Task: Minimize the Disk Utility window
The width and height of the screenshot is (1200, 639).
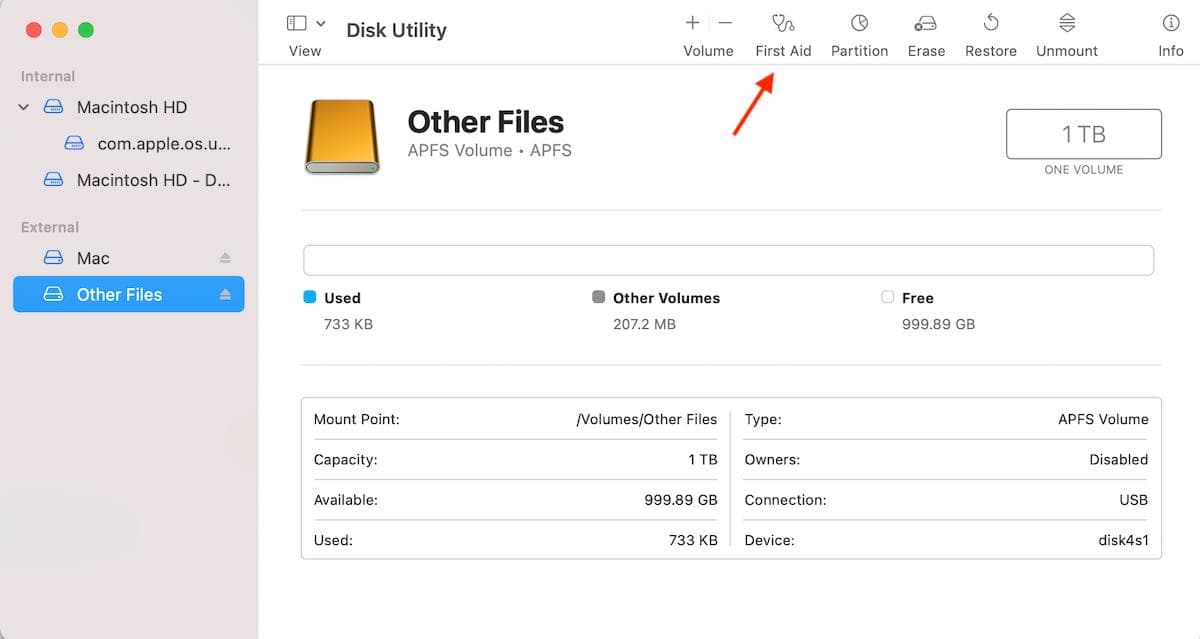Action: [59, 30]
